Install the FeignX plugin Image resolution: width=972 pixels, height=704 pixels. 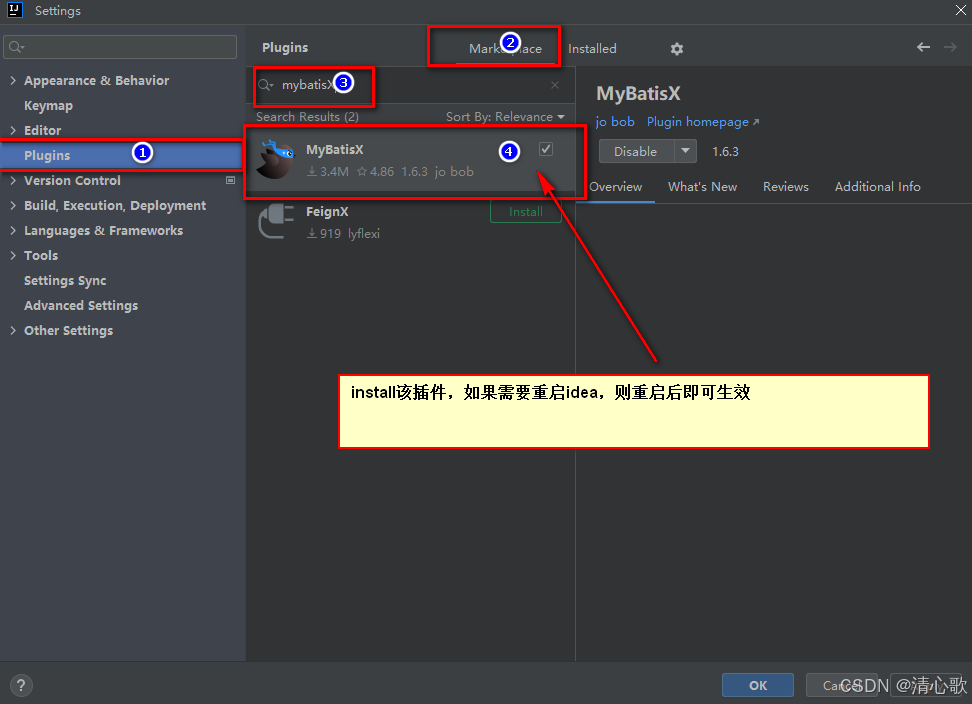[x=526, y=212]
